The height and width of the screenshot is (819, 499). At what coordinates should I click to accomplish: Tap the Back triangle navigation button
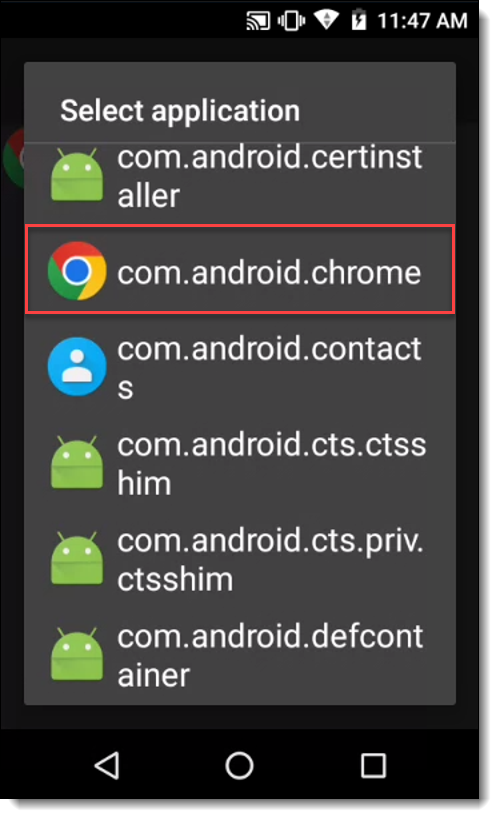(x=107, y=766)
